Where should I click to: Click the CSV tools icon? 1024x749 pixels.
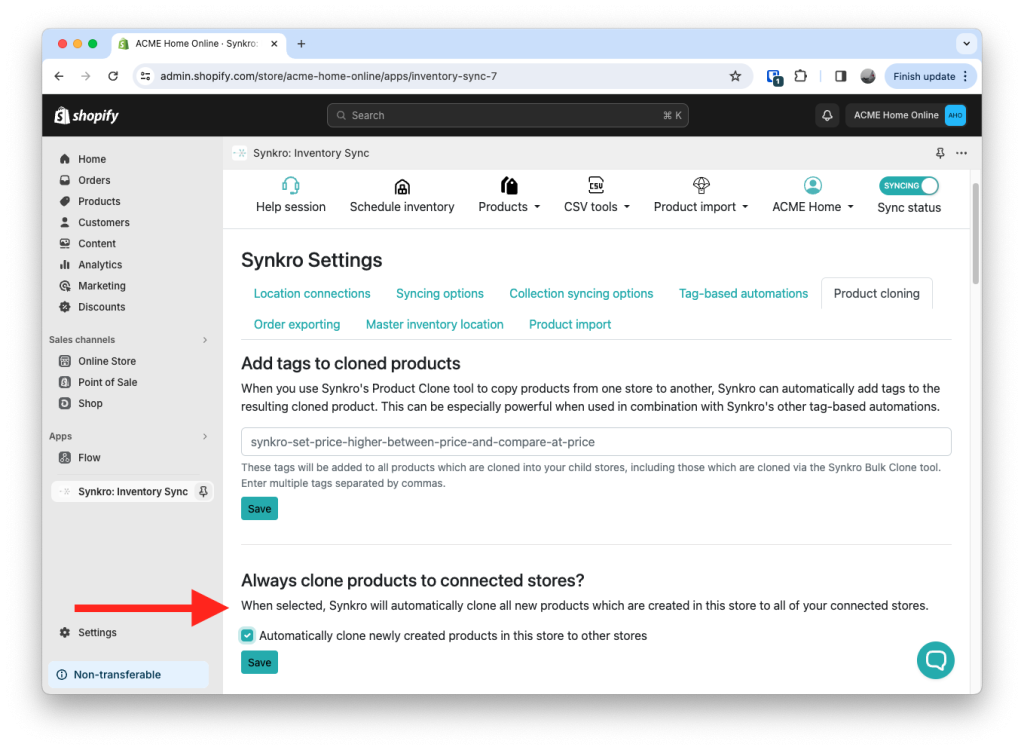(x=596, y=186)
